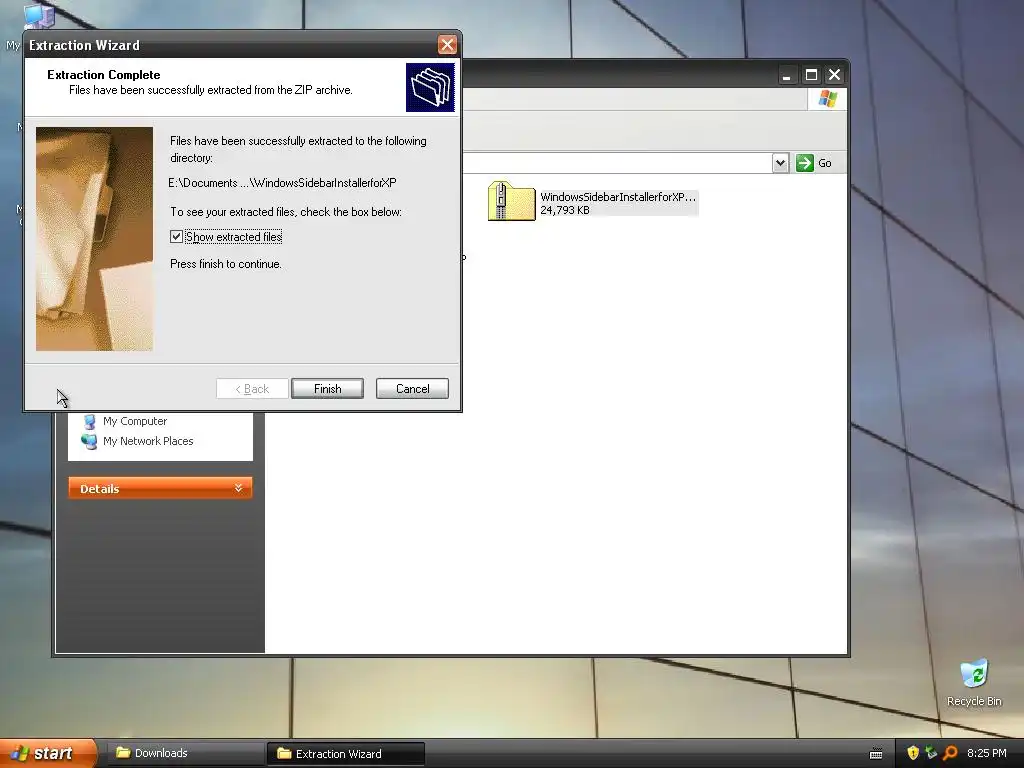
Task: Click the 24,793 KB file size text
Action: coord(565,210)
